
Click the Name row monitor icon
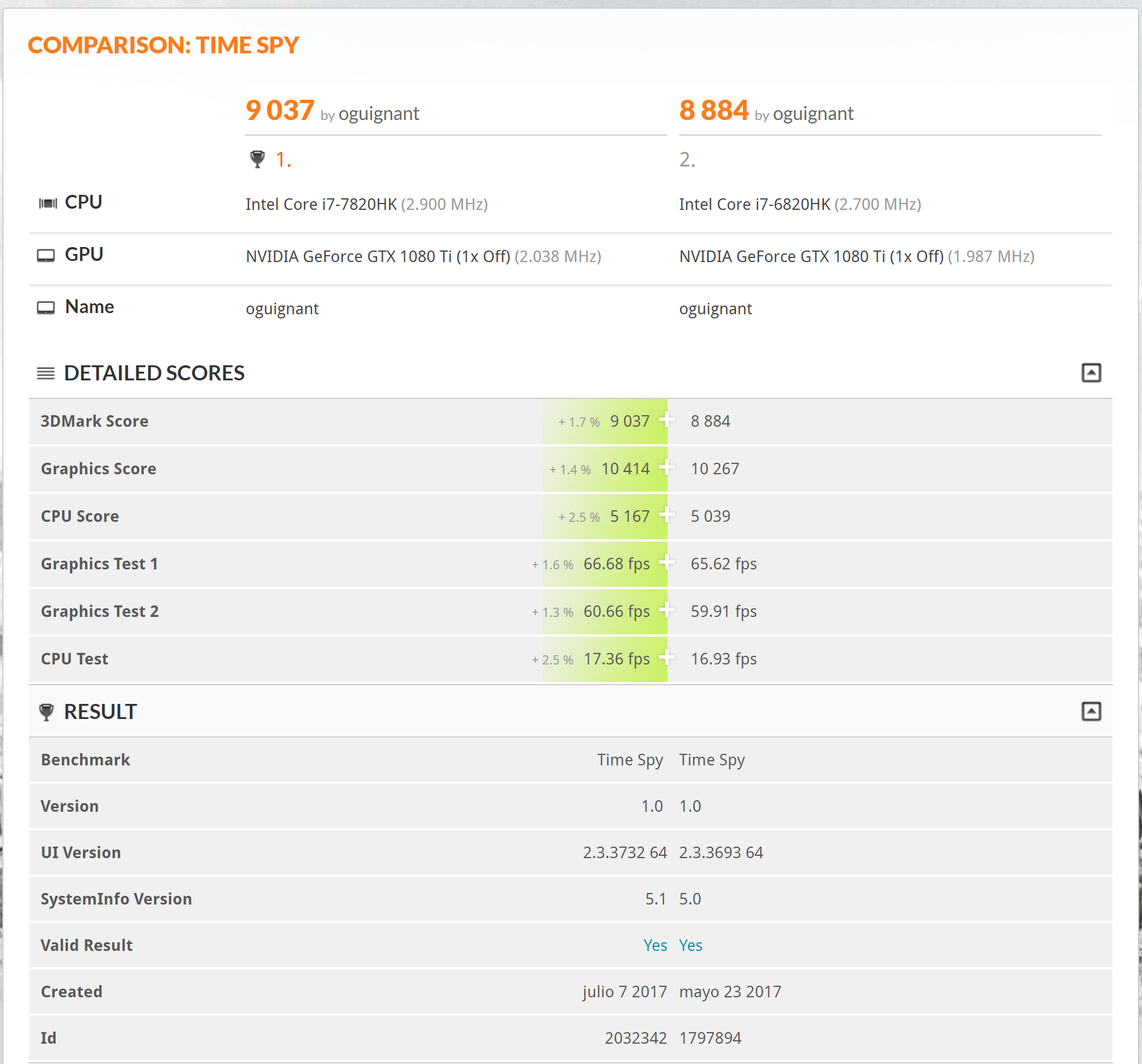pos(46,307)
